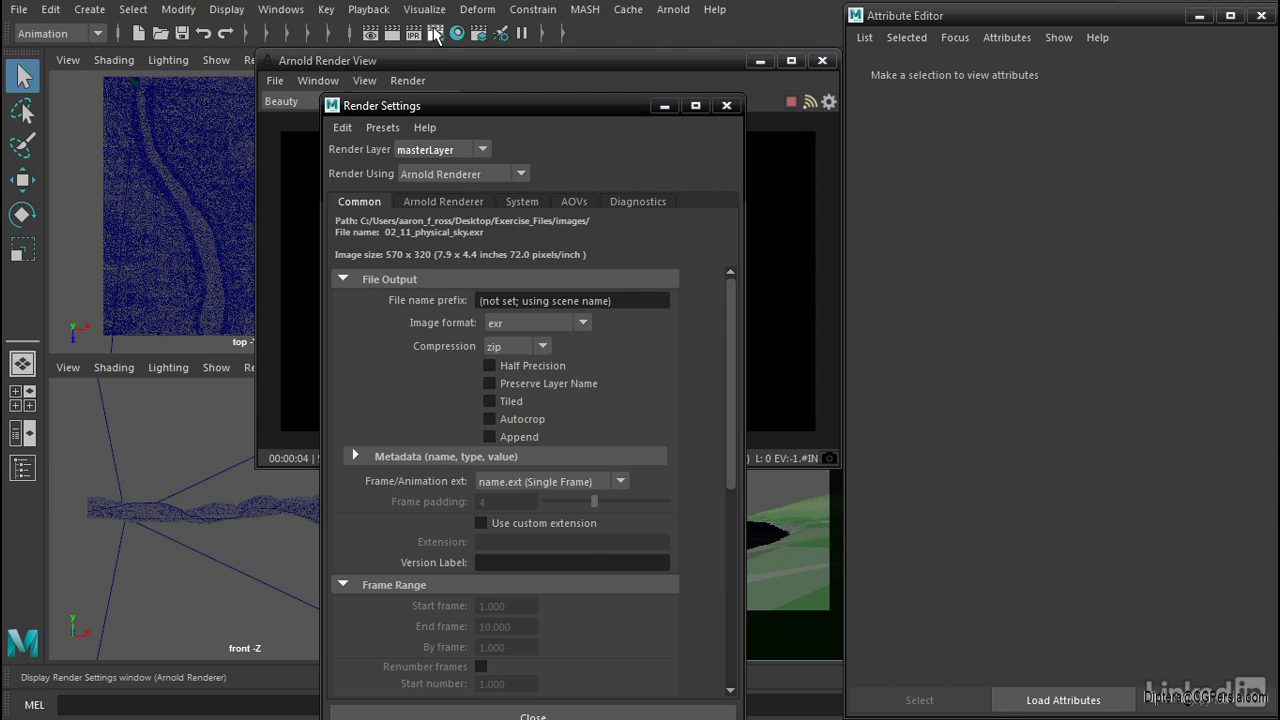The width and height of the screenshot is (1280, 720).
Task: Collapse the File Output section
Action: (x=343, y=279)
